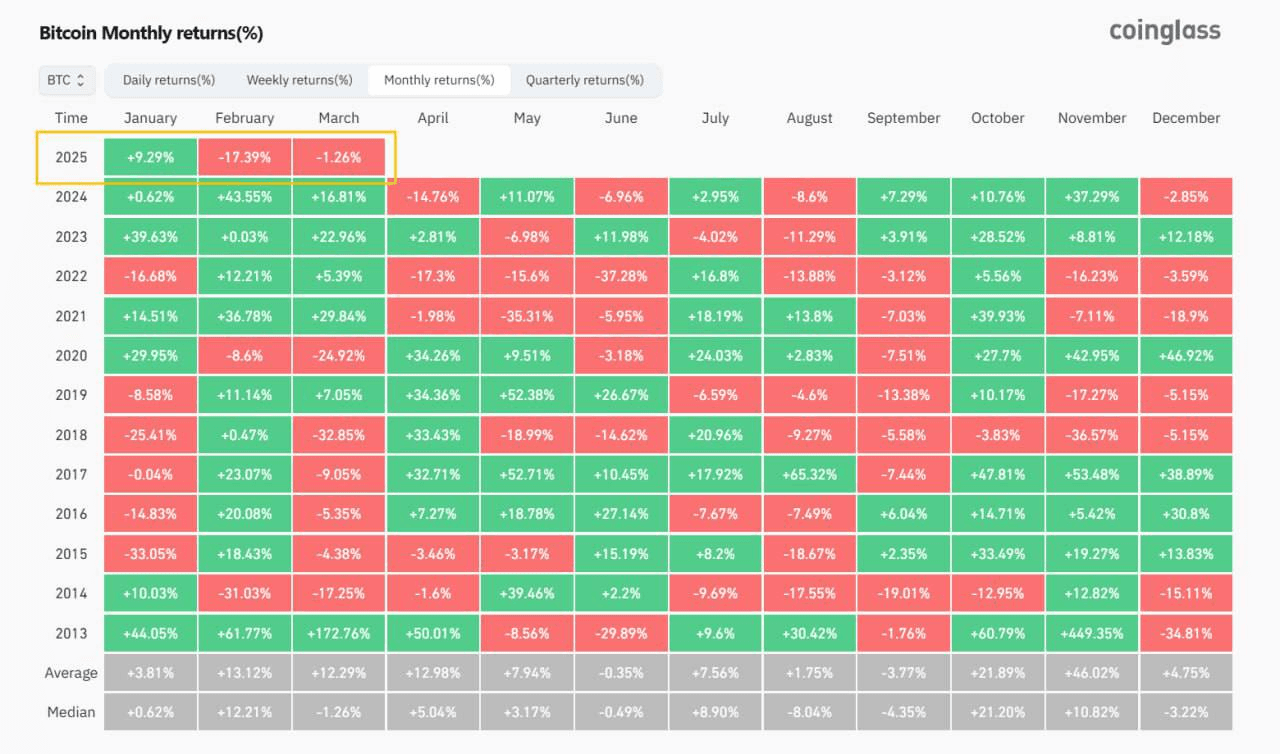Click the 2020 March cell -24.92%
Viewport: 1280px width, 754px height.
coord(339,355)
